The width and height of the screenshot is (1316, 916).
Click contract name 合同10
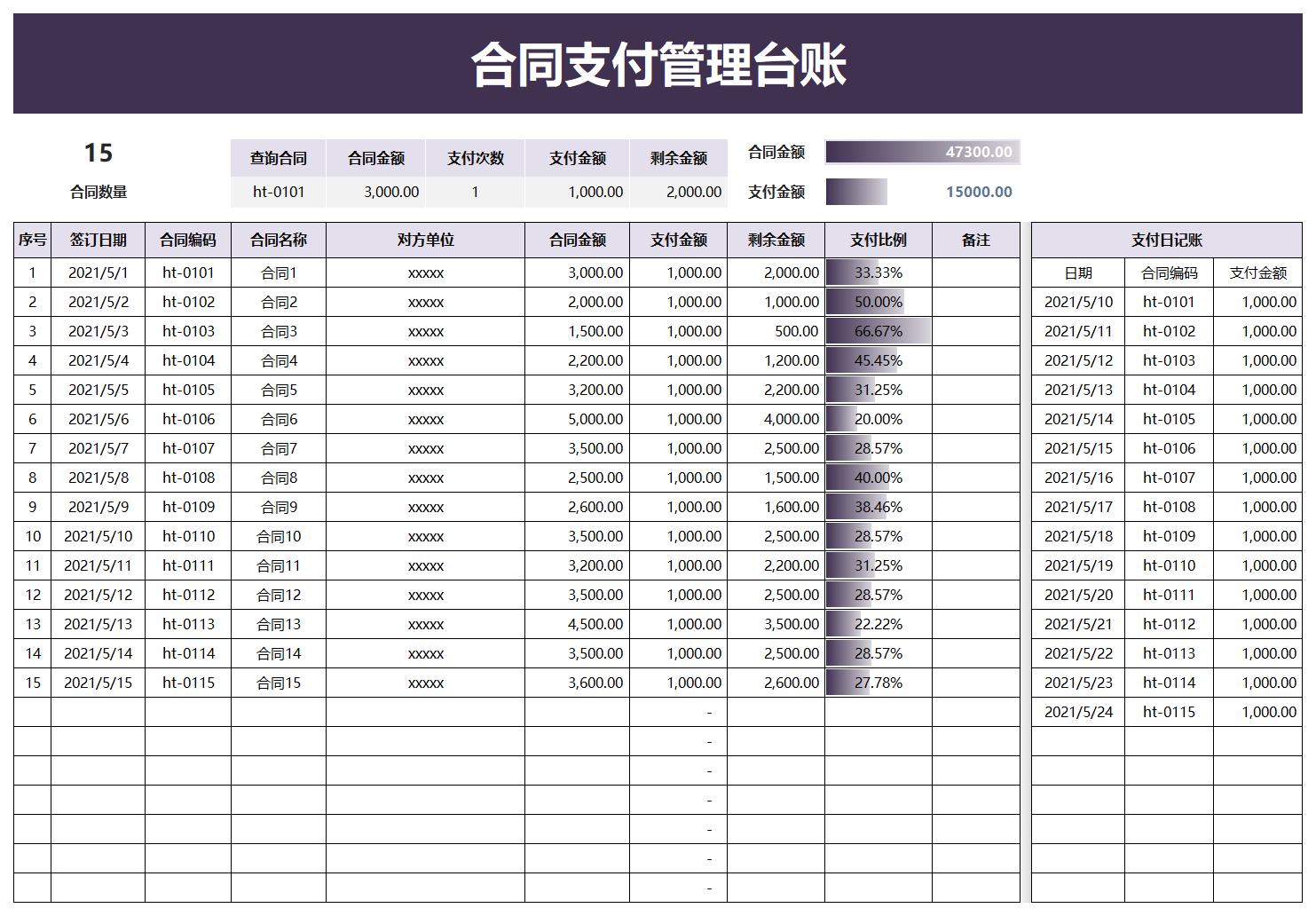(279, 536)
